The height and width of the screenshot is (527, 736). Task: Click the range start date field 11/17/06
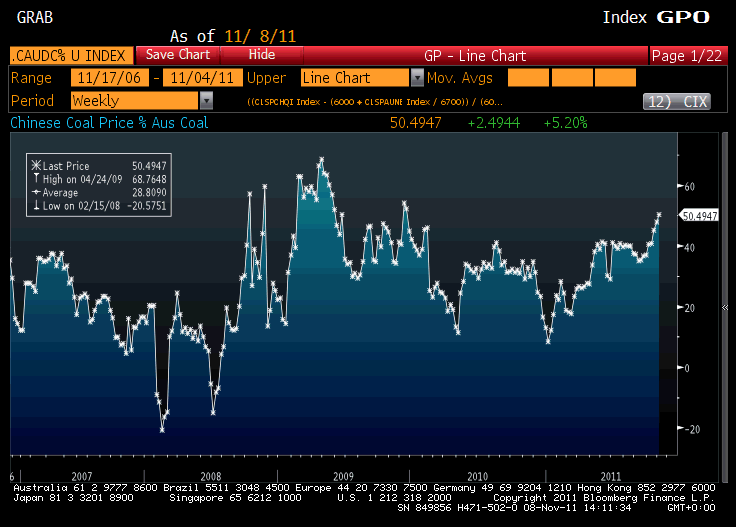(x=108, y=78)
